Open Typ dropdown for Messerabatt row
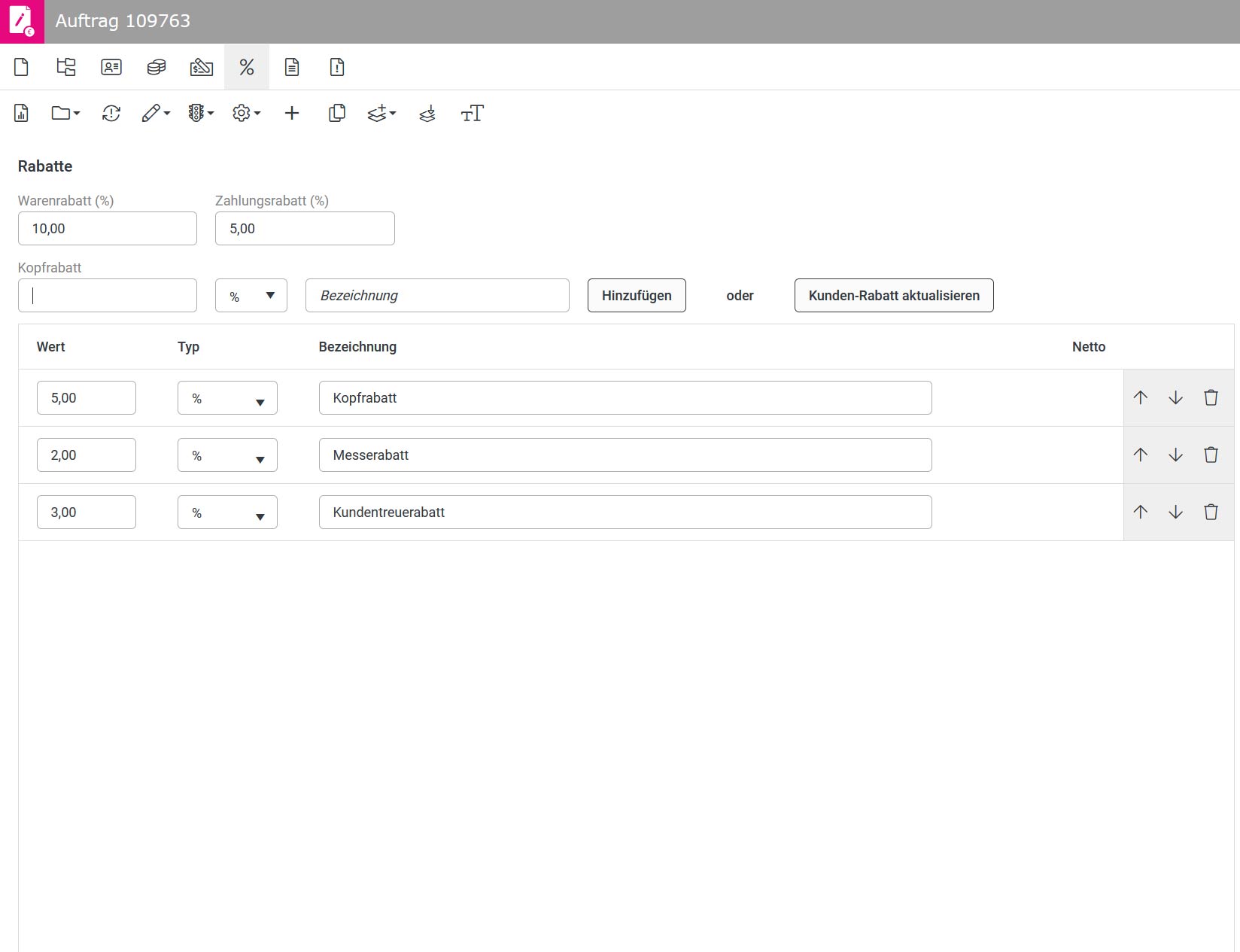The height and width of the screenshot is (952, 1240). click(x=227, y=455)
